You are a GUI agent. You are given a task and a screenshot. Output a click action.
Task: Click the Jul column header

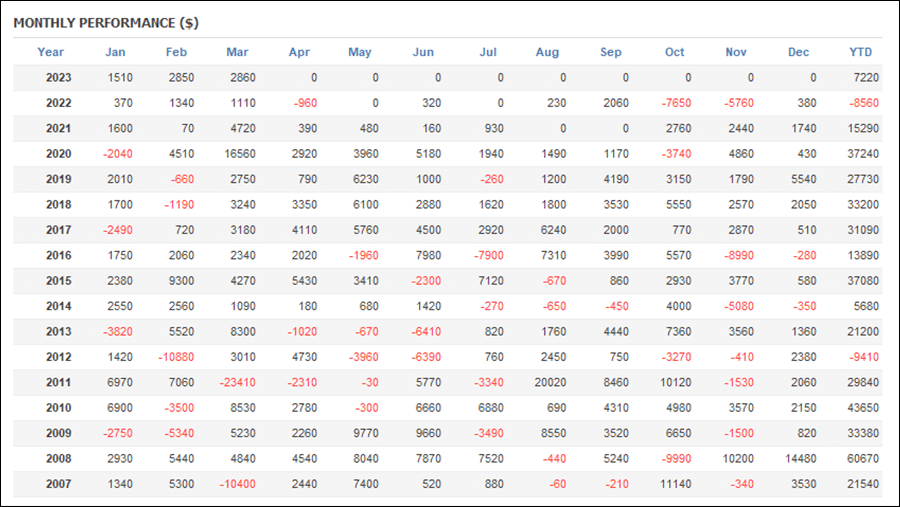tap(488, 52)
